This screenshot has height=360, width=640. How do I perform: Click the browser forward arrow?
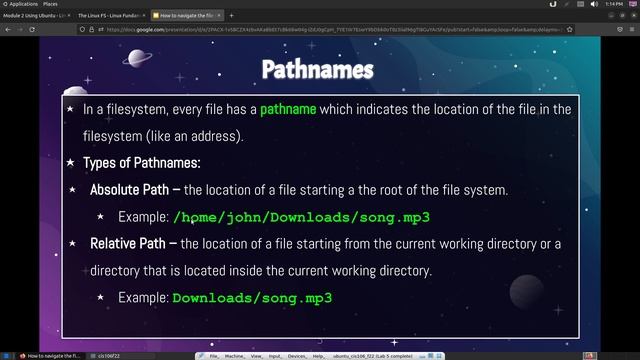20,29
